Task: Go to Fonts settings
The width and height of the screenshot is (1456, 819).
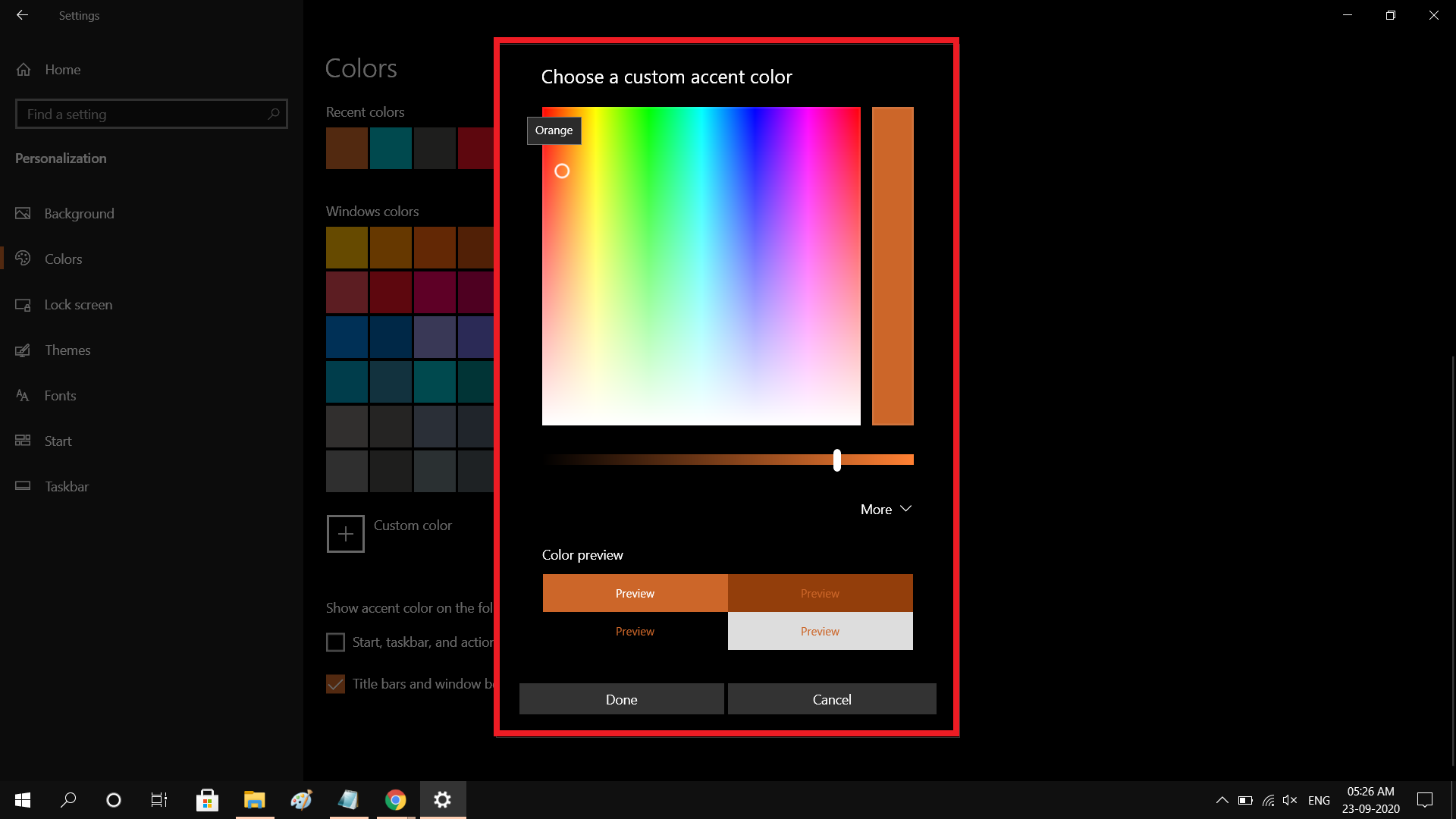Action: click(x=60, y=395)
